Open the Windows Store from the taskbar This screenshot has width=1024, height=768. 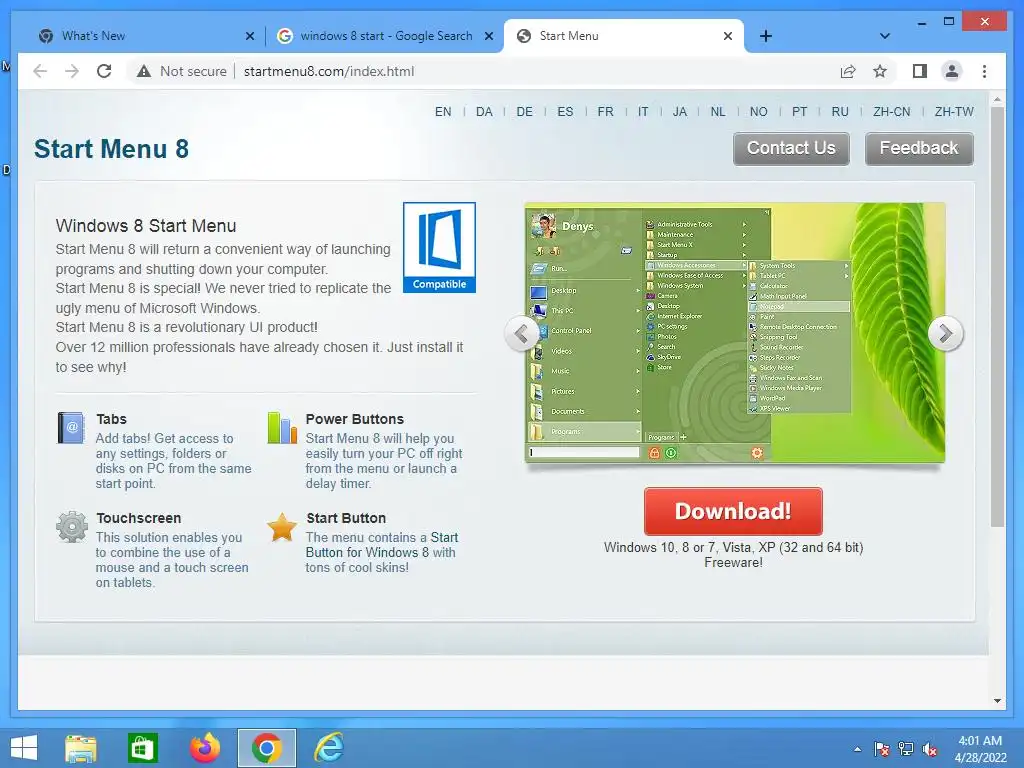pyautogui.click(x=142, y=748)
